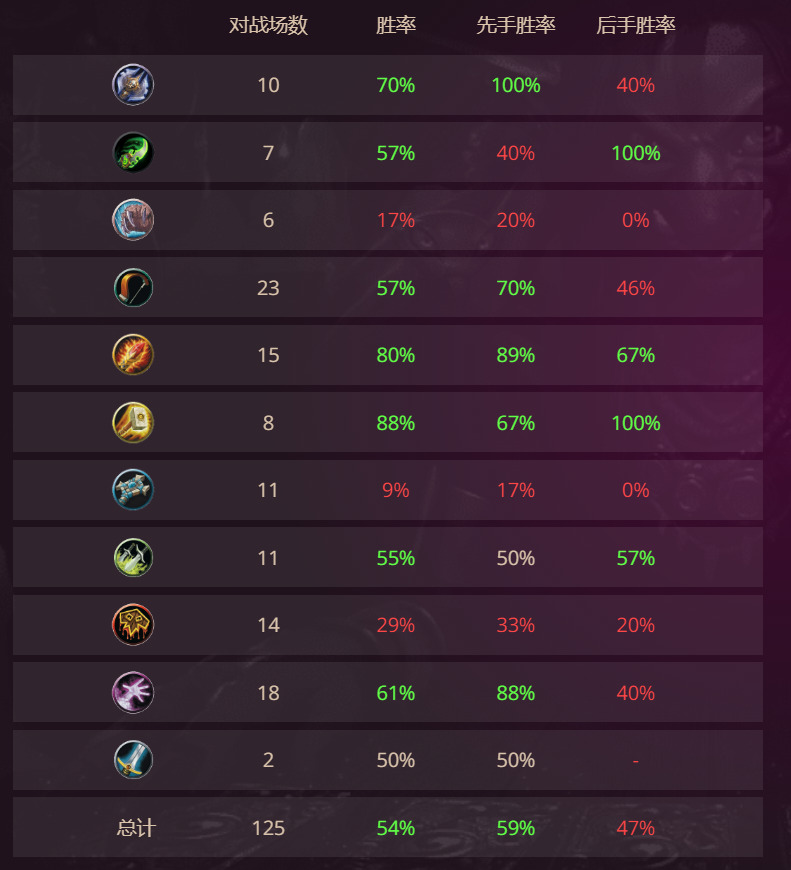Click the Hunter's 23 games count
Viewport: 791px width, 870px height.
coord(268,288)
